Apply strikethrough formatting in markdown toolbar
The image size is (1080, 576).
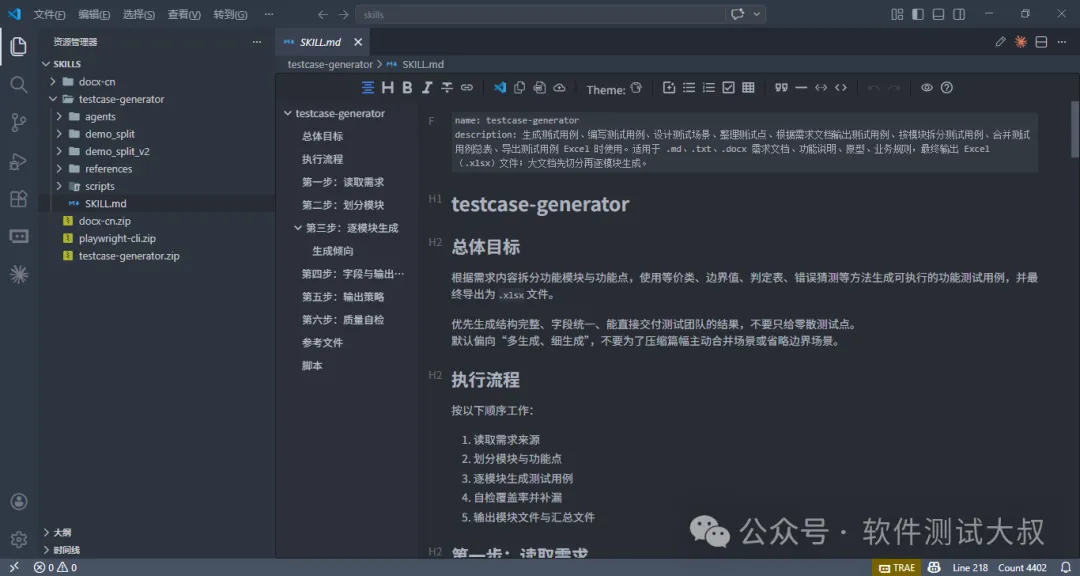point(447,88)
